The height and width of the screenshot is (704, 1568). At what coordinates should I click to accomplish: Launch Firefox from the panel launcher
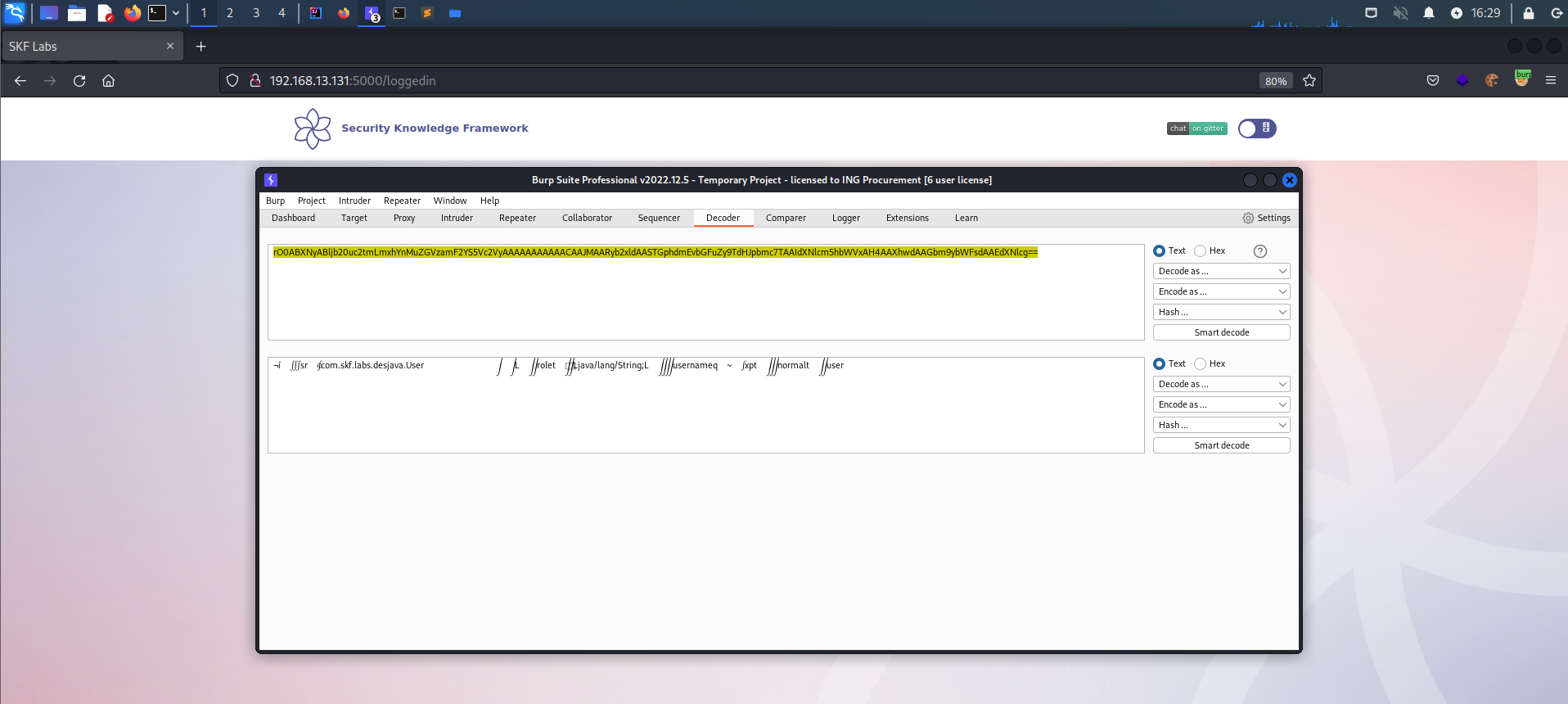click(132, 13)
